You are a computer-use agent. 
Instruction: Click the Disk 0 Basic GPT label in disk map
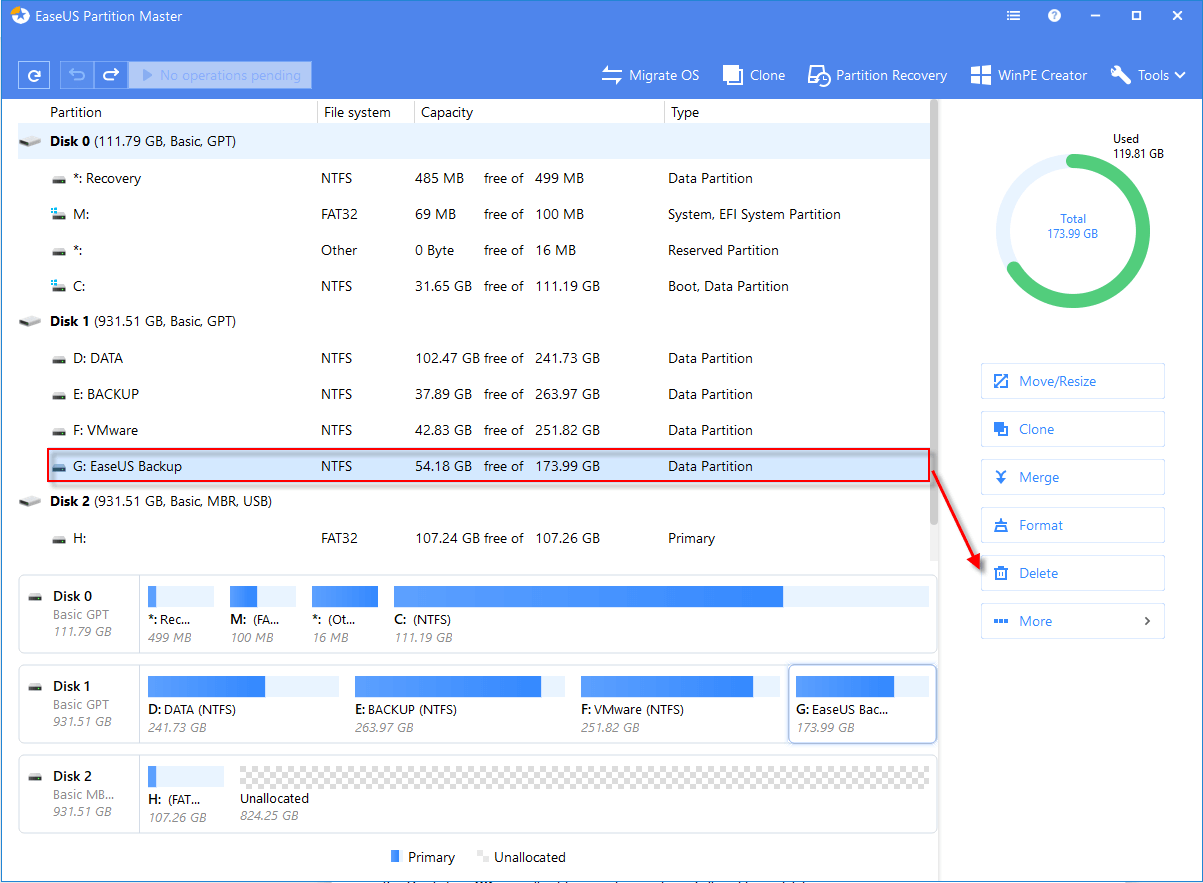coord(80,615)
